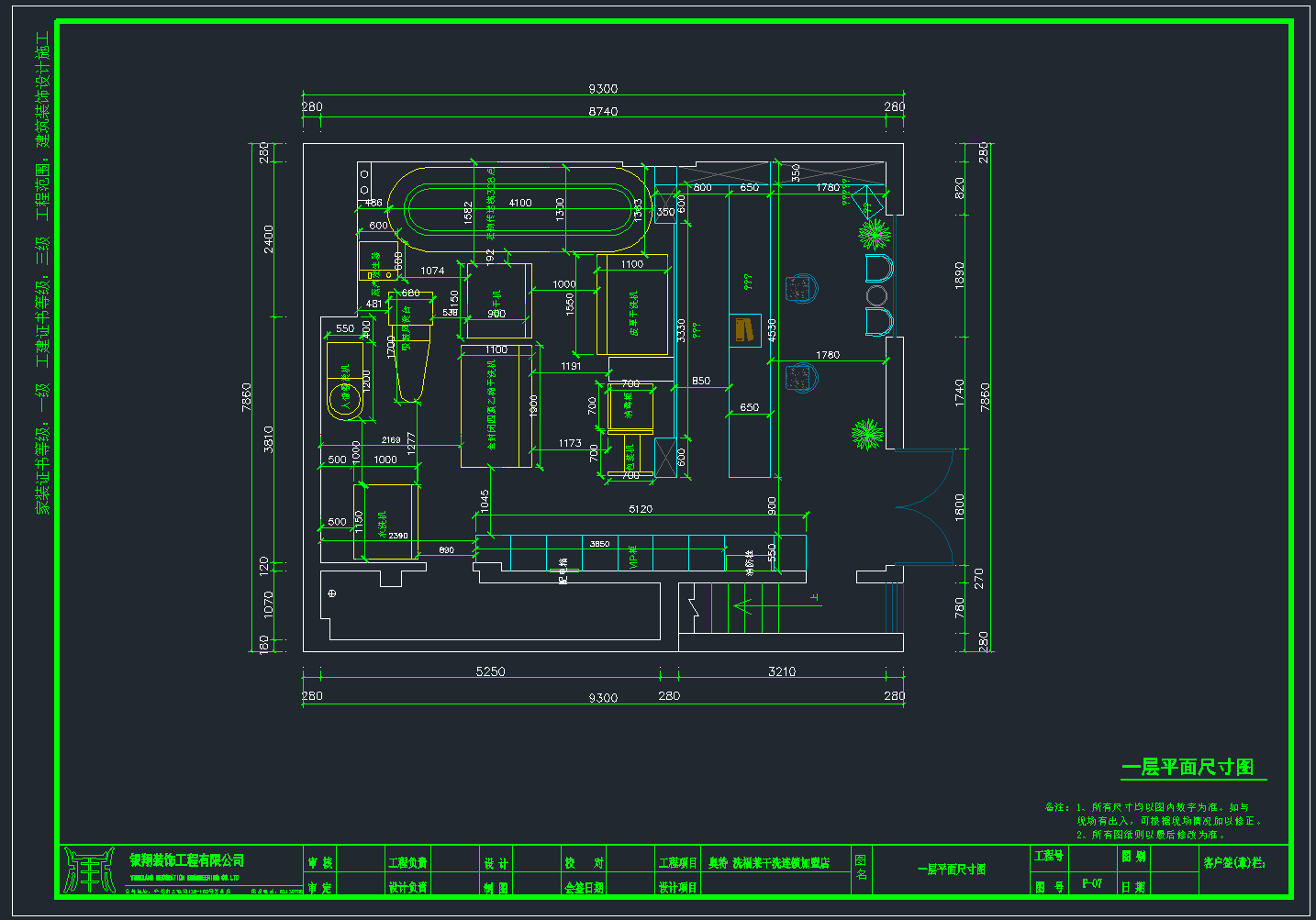Select the P-07 drawing number cell
1316x920 pixels.
point(1091,883)
